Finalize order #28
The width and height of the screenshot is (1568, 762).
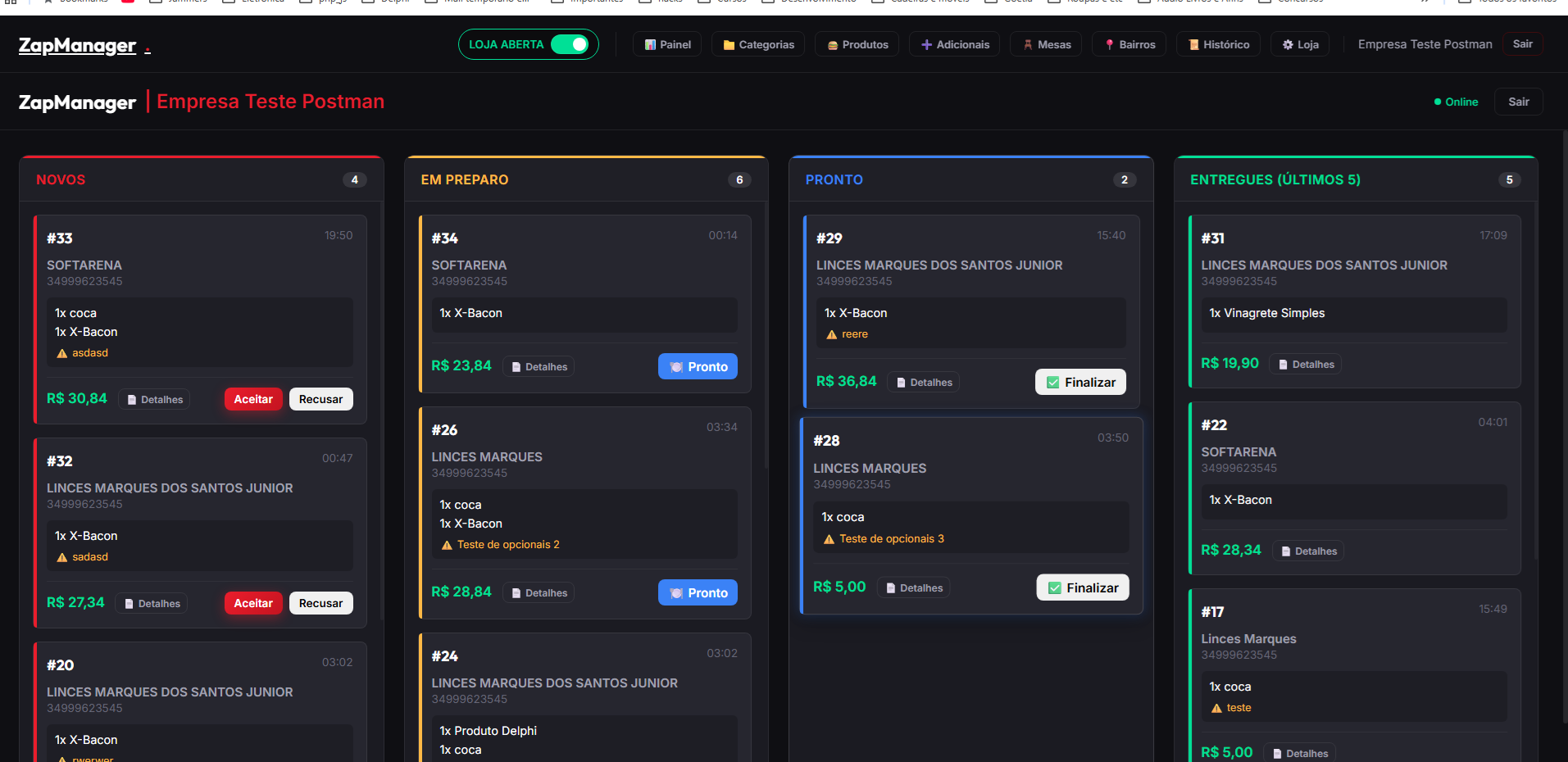coord(1083,587)
